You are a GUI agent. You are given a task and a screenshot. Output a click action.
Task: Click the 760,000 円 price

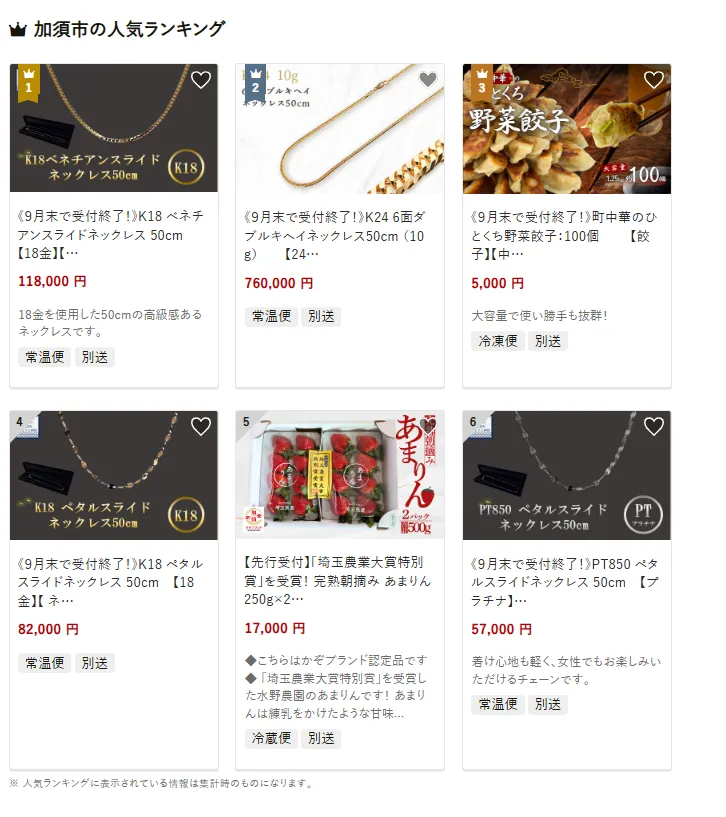279,283
